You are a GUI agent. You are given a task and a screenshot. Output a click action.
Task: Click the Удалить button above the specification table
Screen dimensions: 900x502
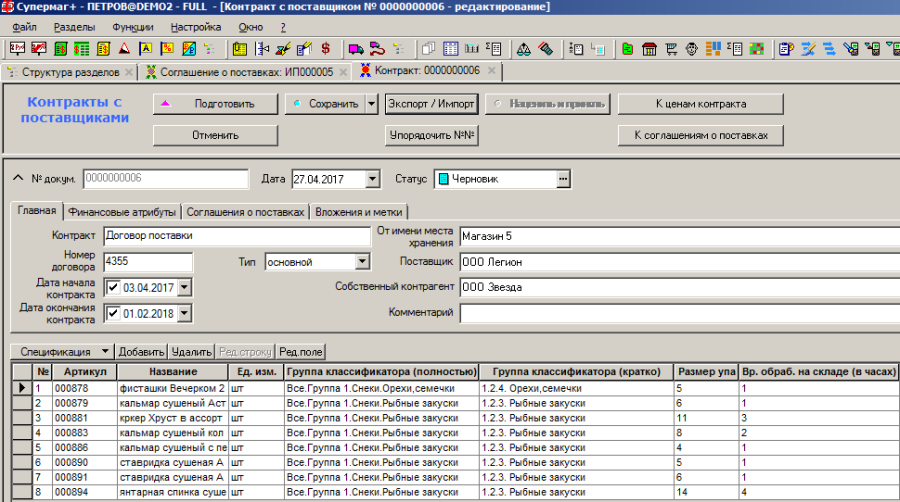click(x=191, y=352)
